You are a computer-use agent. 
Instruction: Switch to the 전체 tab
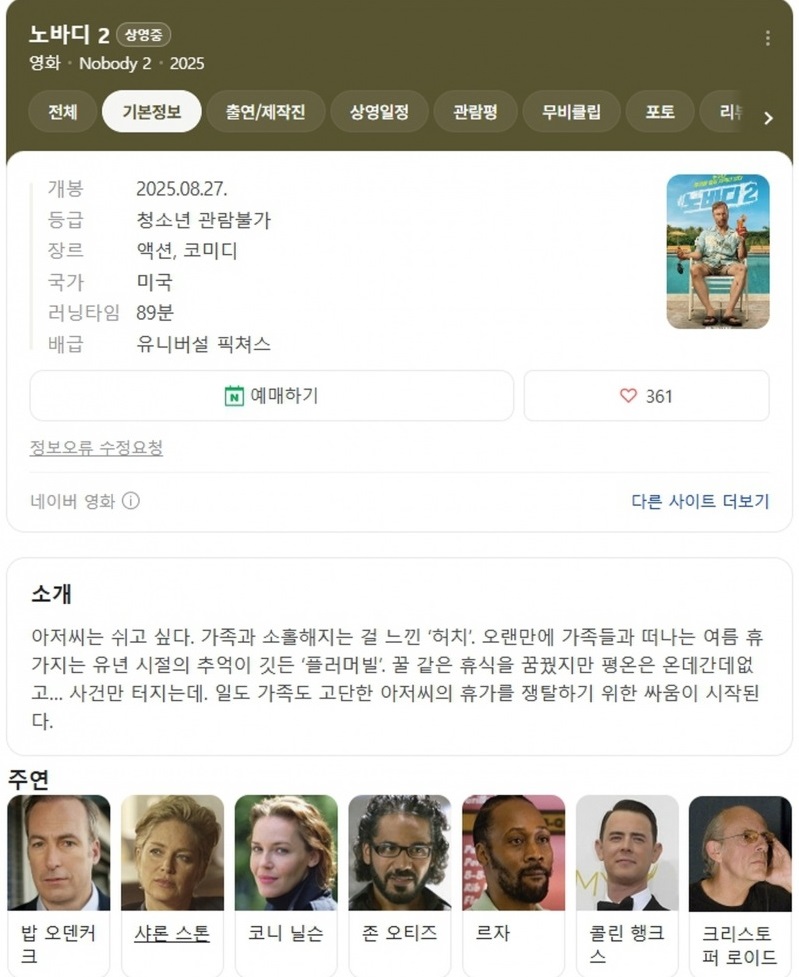[62, 112]
